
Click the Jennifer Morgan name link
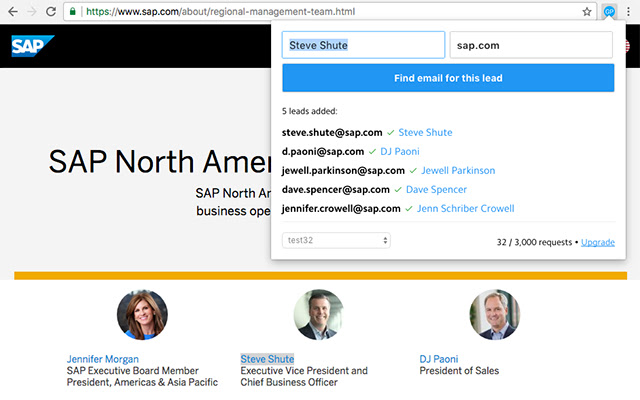(103, 359)
